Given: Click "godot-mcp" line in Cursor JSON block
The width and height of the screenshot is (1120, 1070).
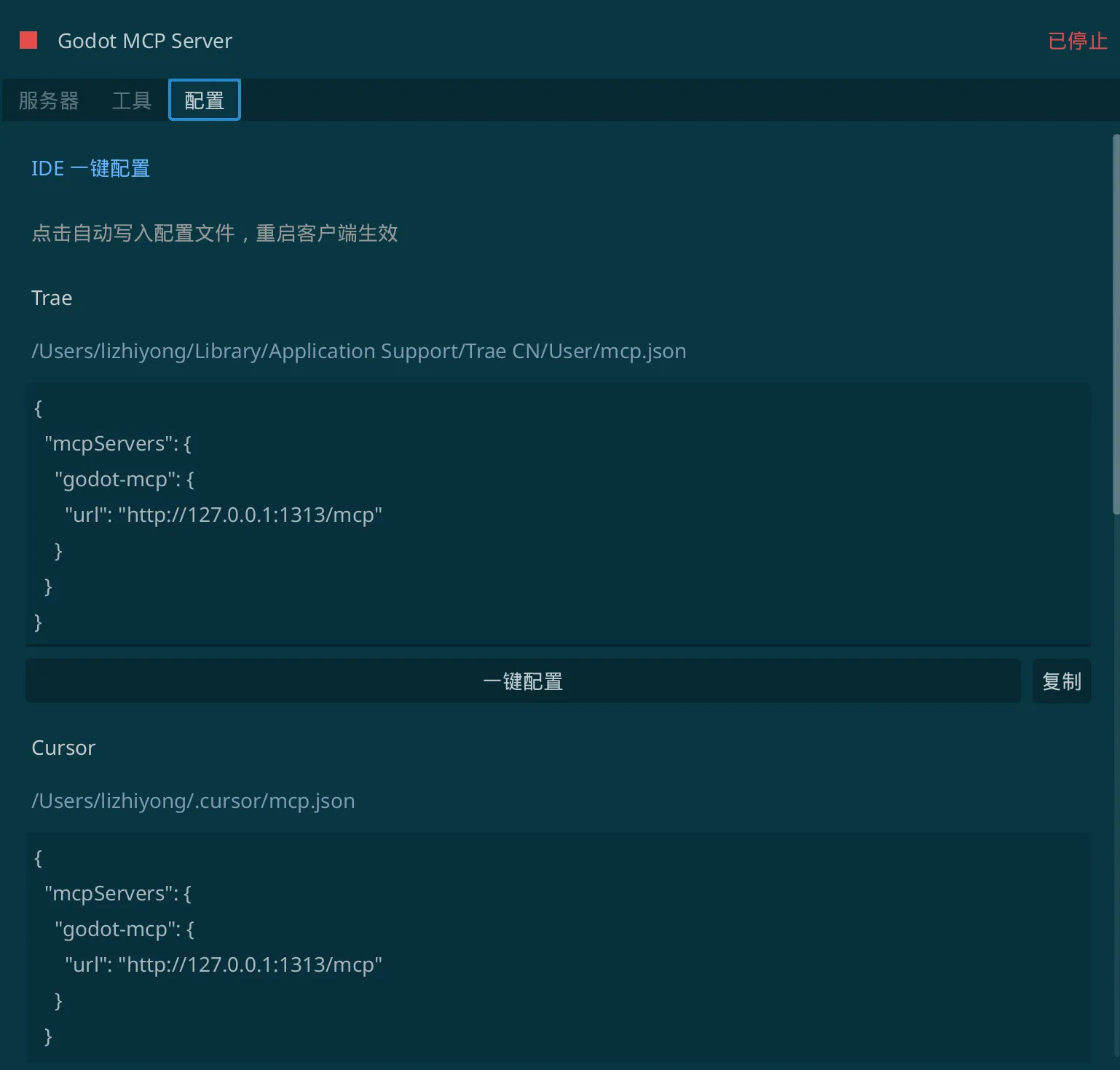Looking at the screenshot, I should (x=125, y=929).
